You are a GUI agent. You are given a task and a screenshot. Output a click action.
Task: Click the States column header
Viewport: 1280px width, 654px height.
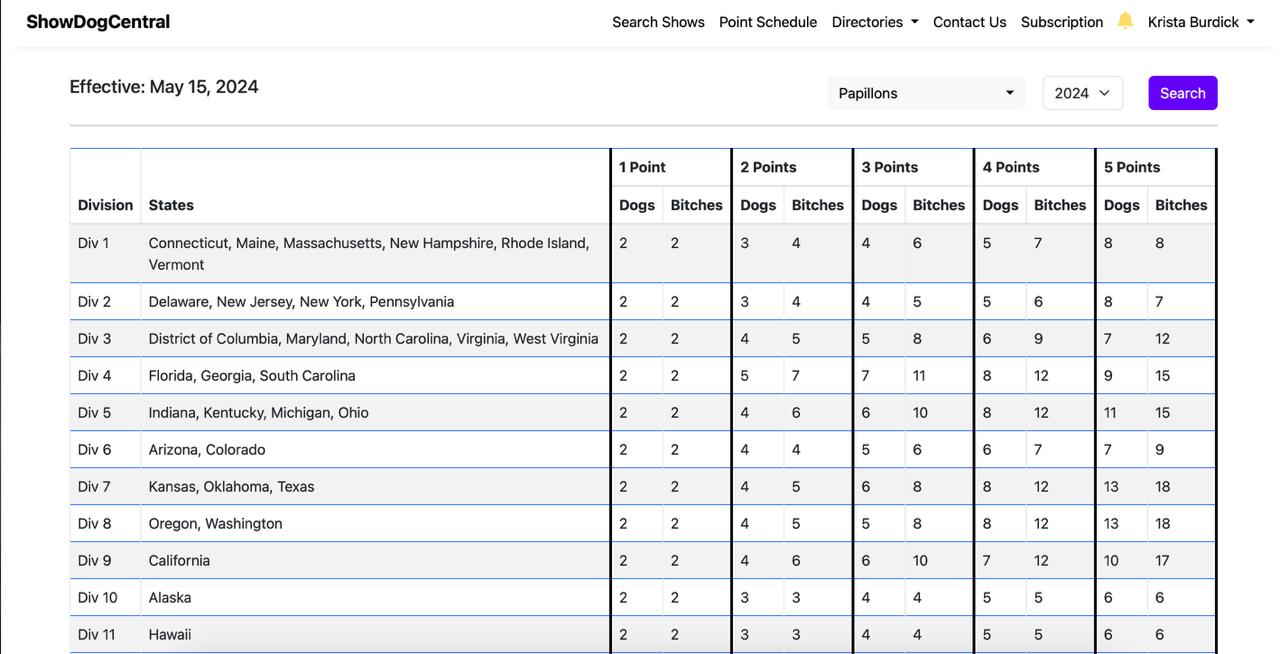click(171, 205)
